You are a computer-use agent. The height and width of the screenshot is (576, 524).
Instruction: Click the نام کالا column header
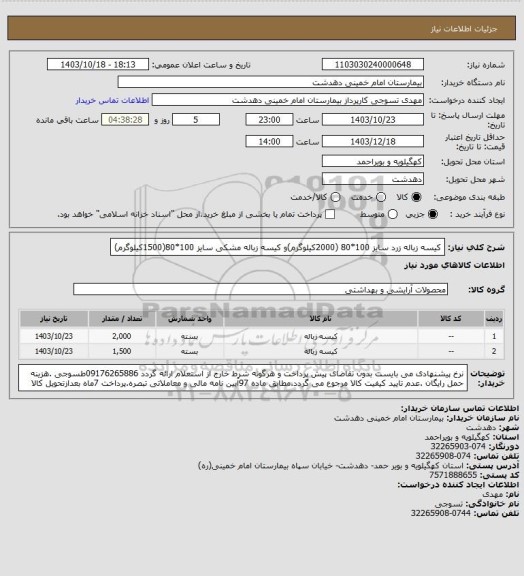coord(320,318)
